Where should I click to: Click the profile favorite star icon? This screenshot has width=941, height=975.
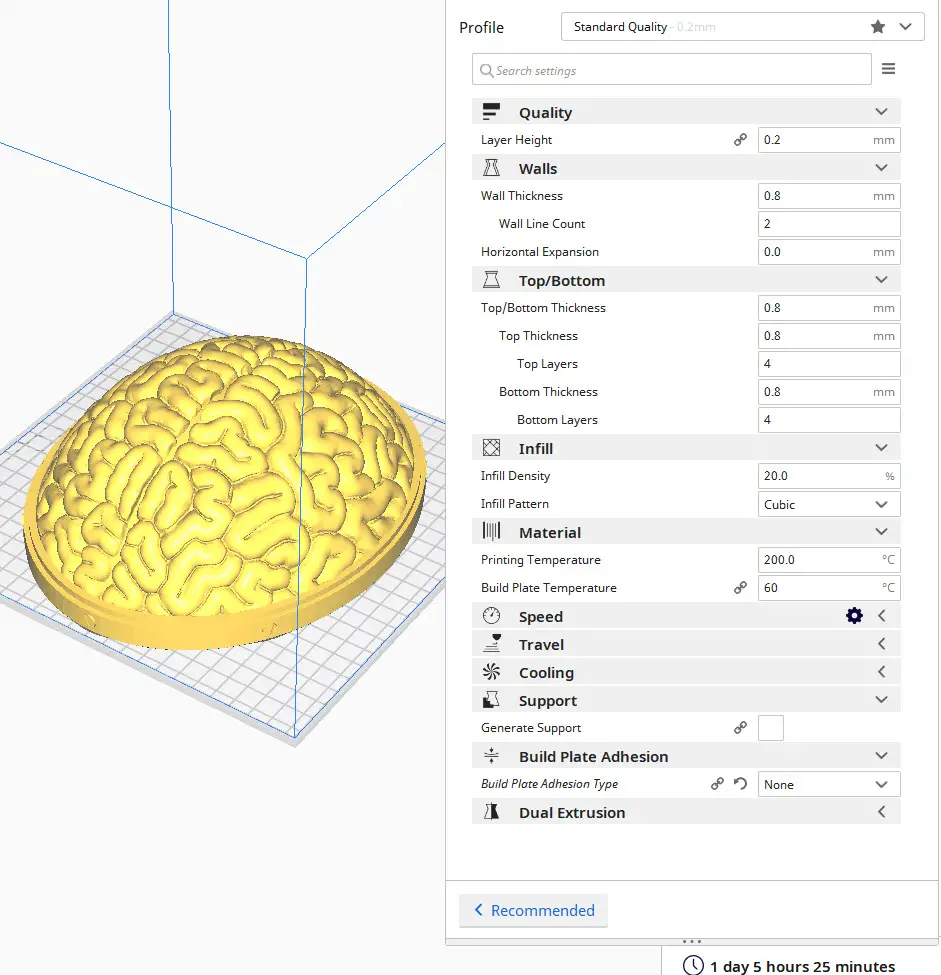point(878,27)
